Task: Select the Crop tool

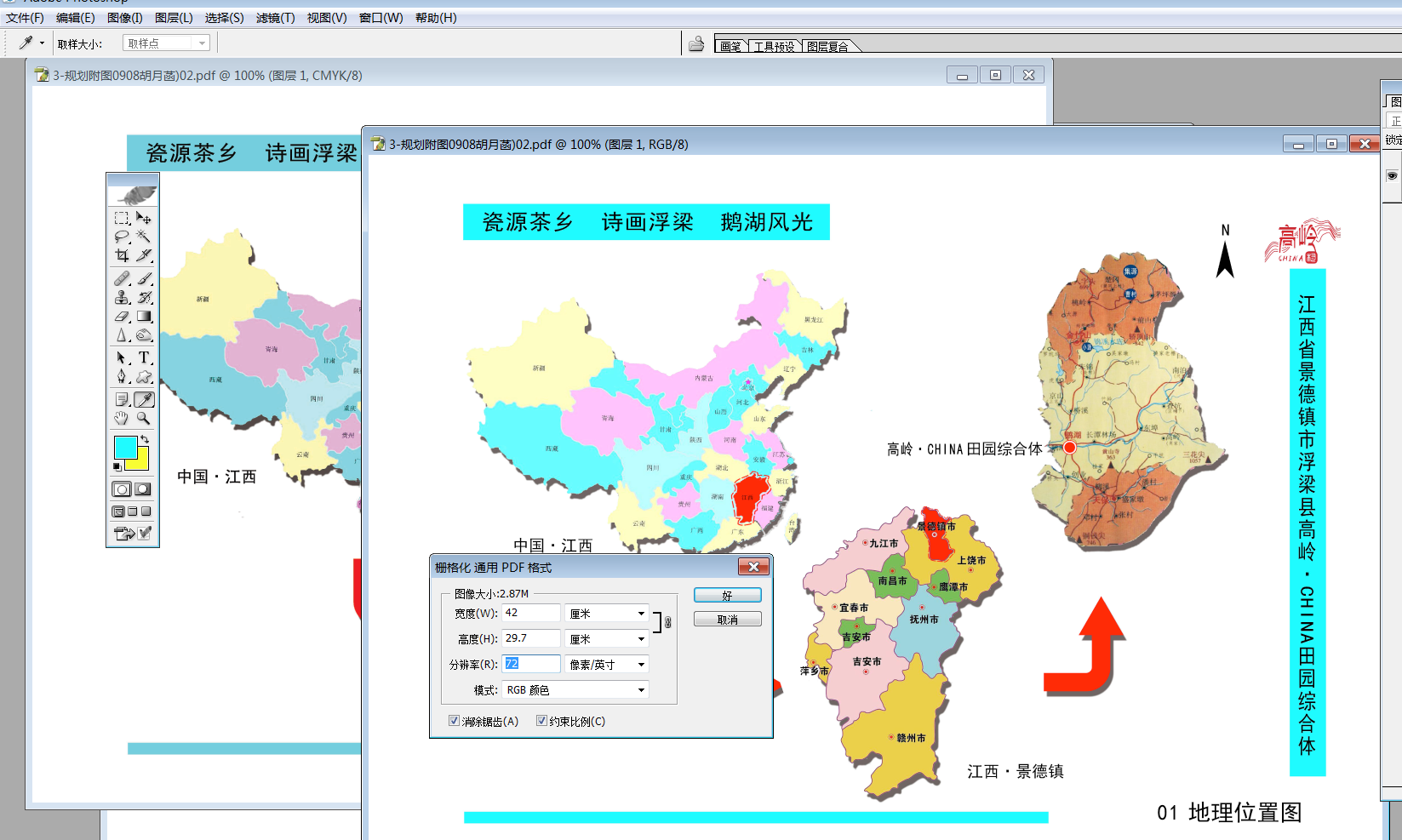Action: [122, 255]
